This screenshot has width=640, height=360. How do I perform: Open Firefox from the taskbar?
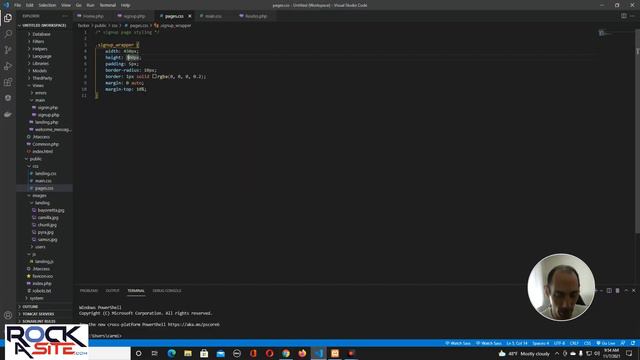[302, 353]
